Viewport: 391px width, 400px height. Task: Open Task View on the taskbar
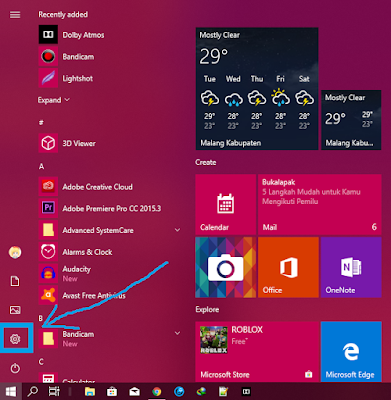click(x=54, y=391)
